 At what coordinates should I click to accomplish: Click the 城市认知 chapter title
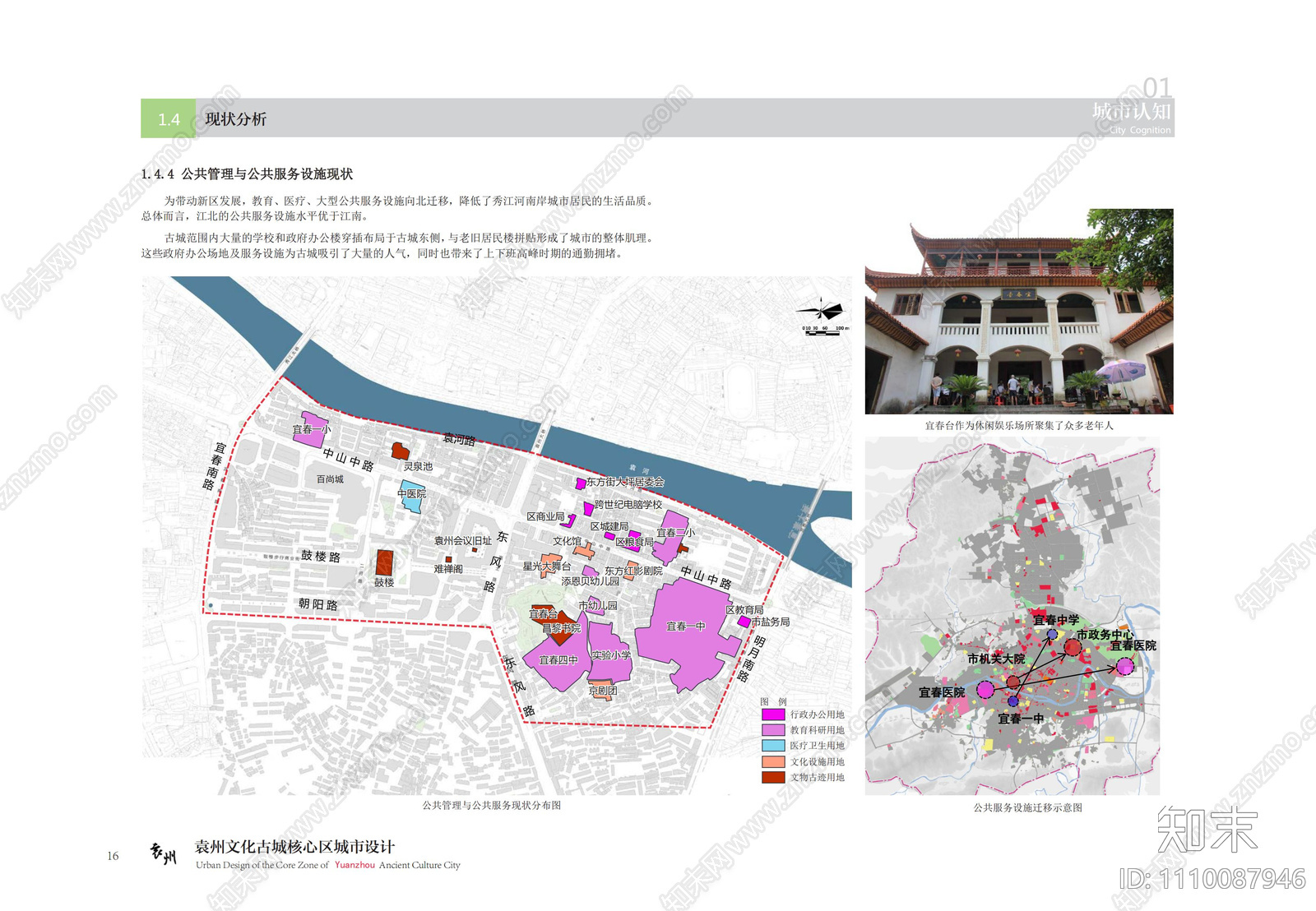tap(1131, 111)
